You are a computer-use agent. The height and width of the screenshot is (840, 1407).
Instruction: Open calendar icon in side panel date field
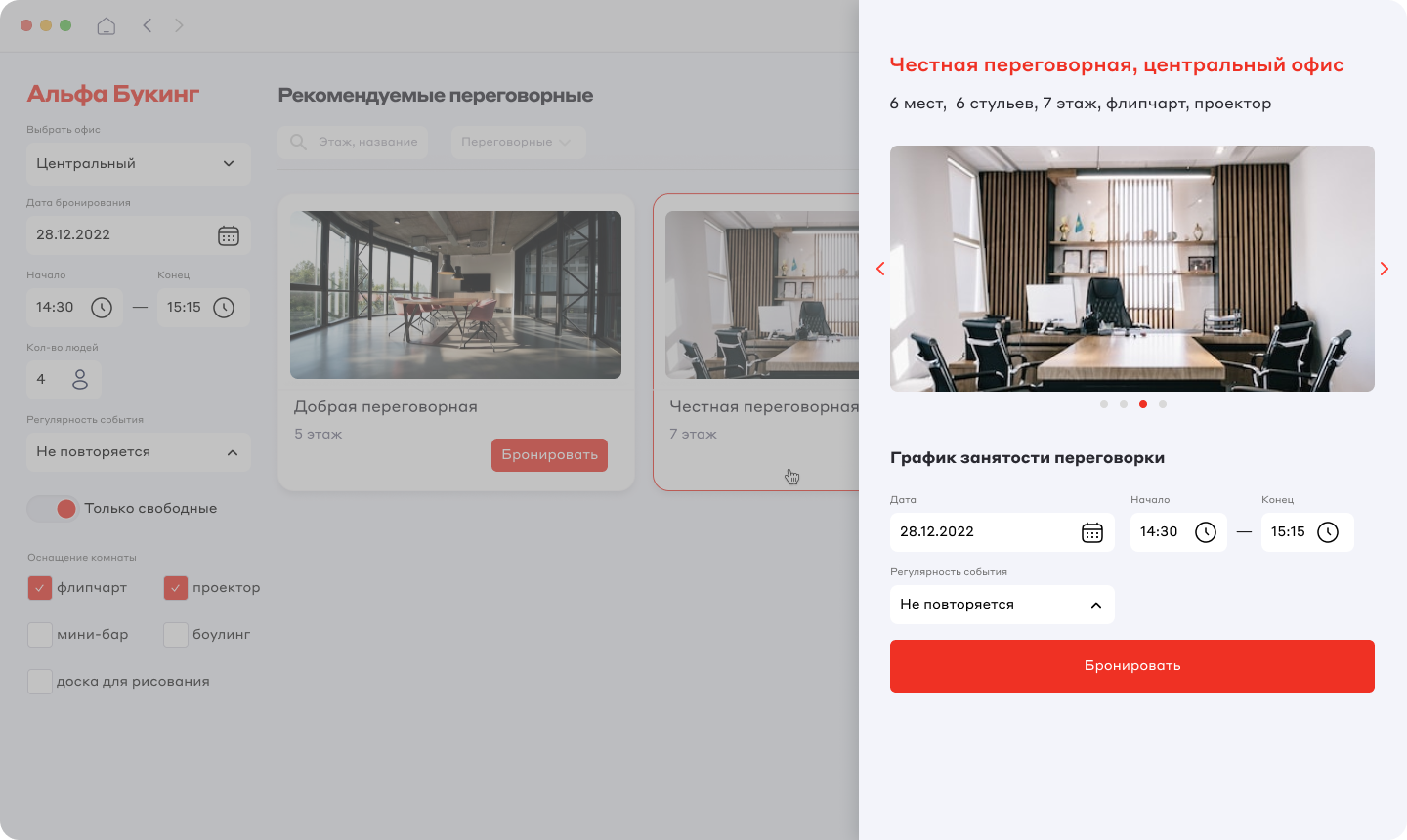coord(1092,532)
